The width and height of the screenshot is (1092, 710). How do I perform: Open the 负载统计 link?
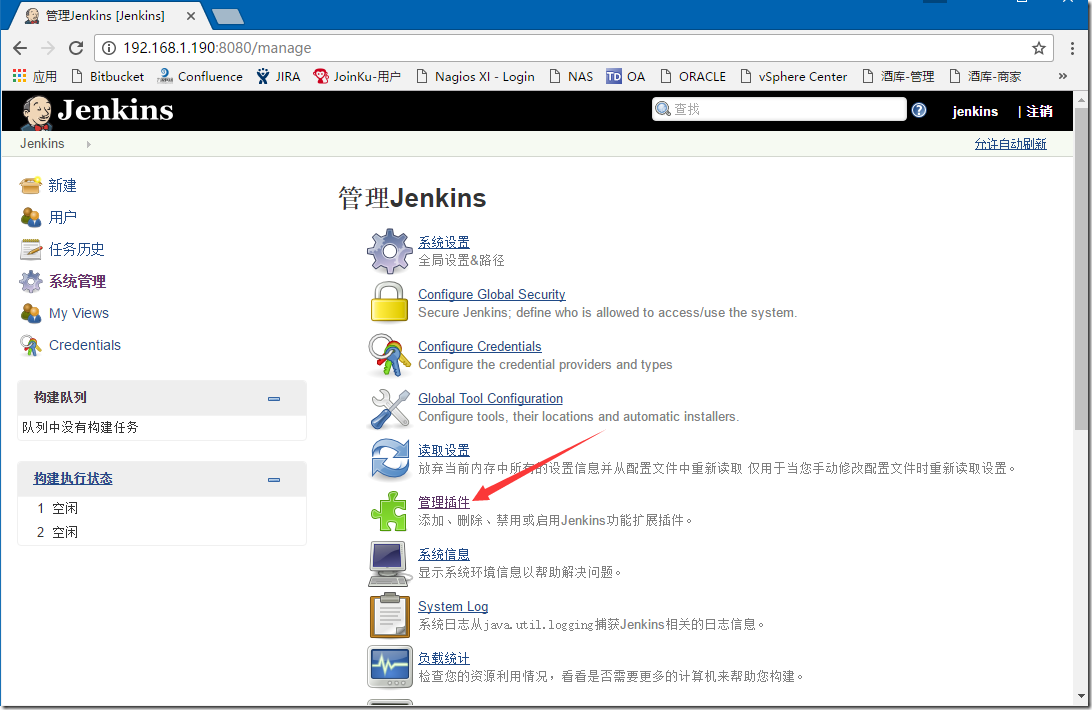pyautogui.click(x=444, y=658)
